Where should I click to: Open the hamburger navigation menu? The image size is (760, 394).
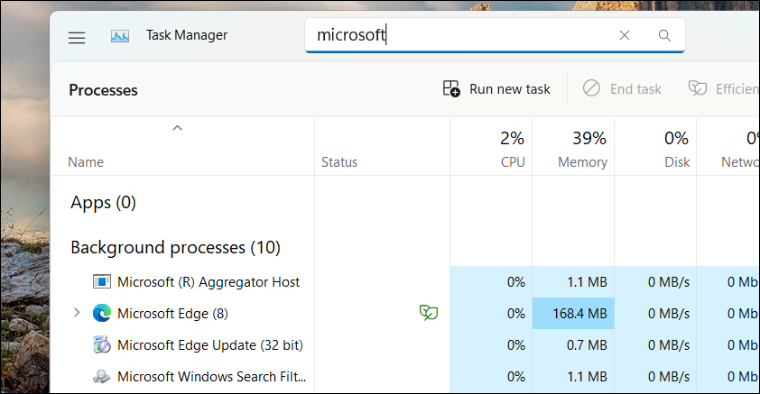pos(77,37)
